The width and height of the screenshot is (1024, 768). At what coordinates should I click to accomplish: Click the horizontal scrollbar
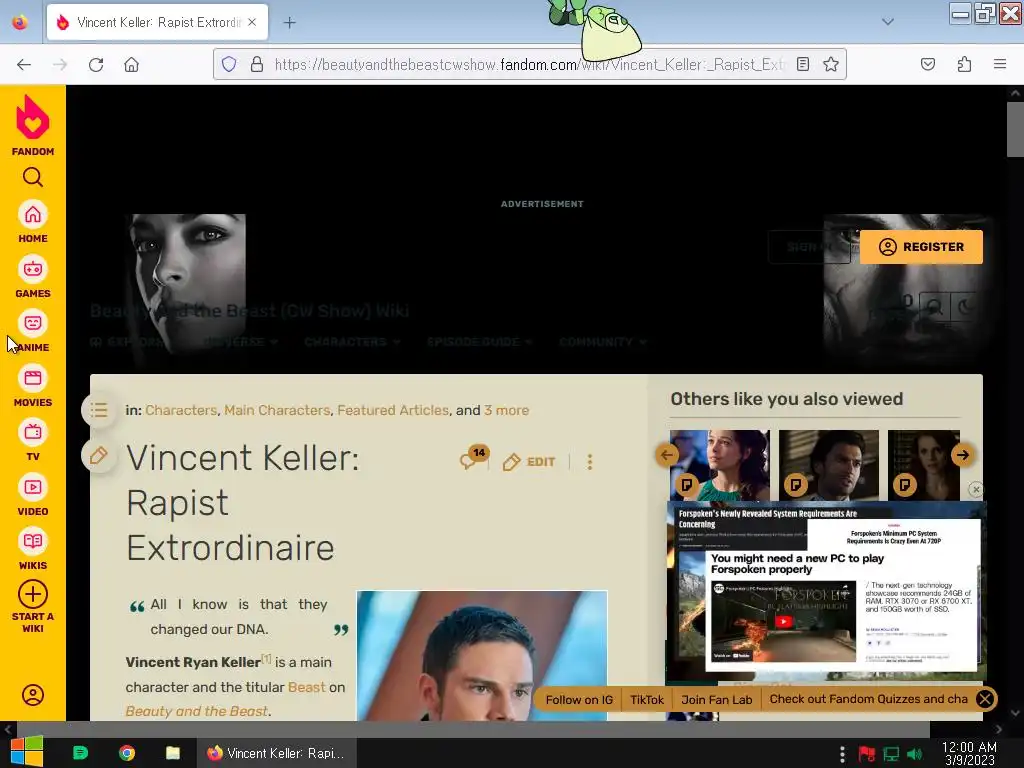tap(473, 729)
